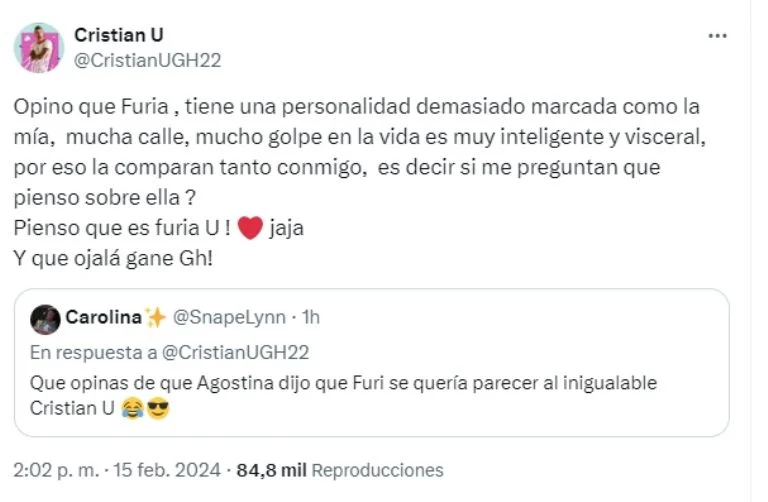768x502 pixels.
Task: Click Cristian U's profile avatar
Action: (39, 47)
